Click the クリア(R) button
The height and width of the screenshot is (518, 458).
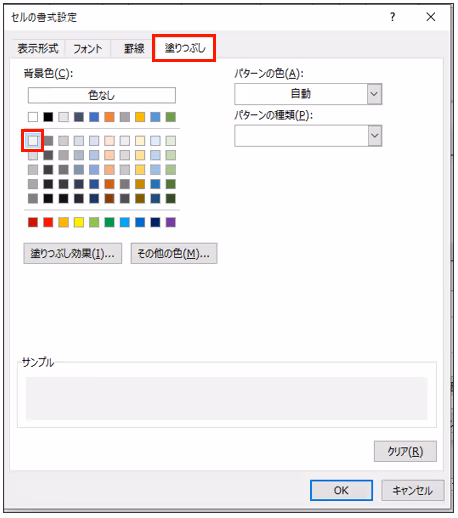(405, 451)
